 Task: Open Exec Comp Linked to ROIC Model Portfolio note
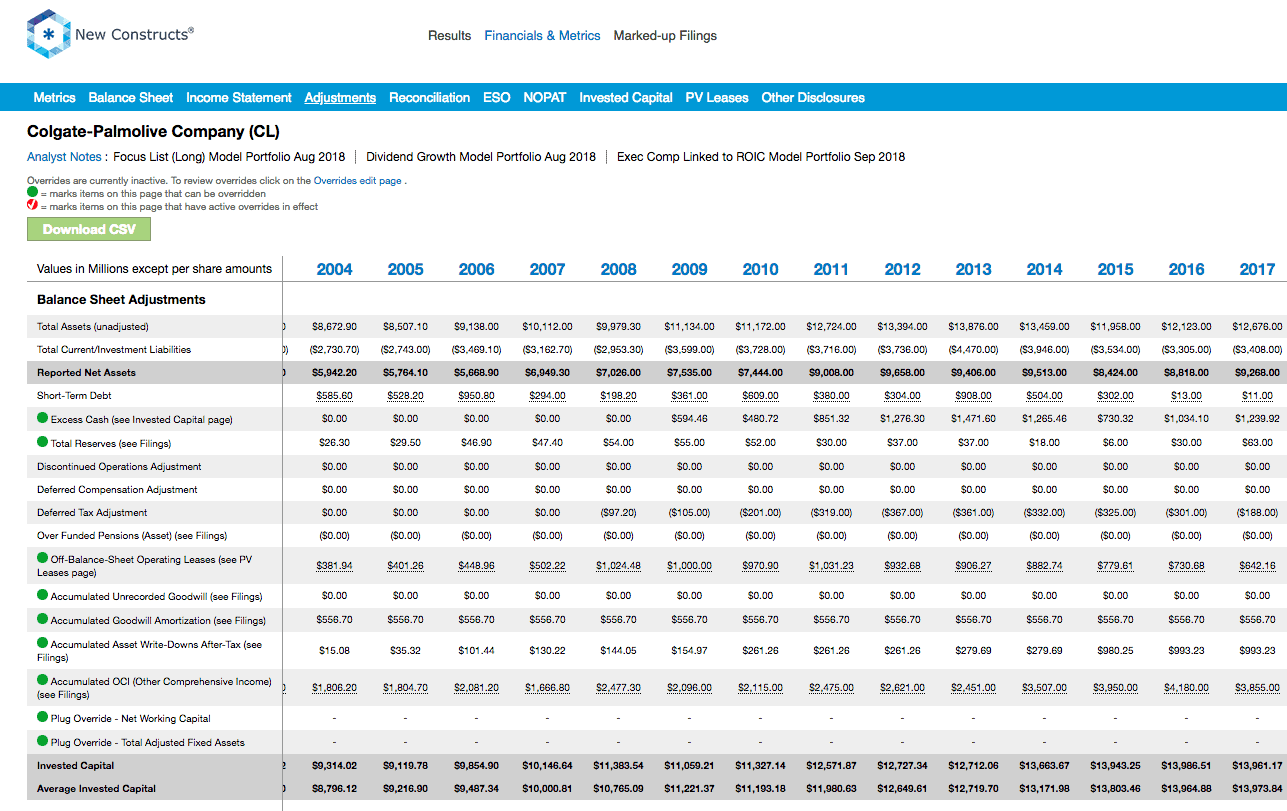(x=761, y=156)
